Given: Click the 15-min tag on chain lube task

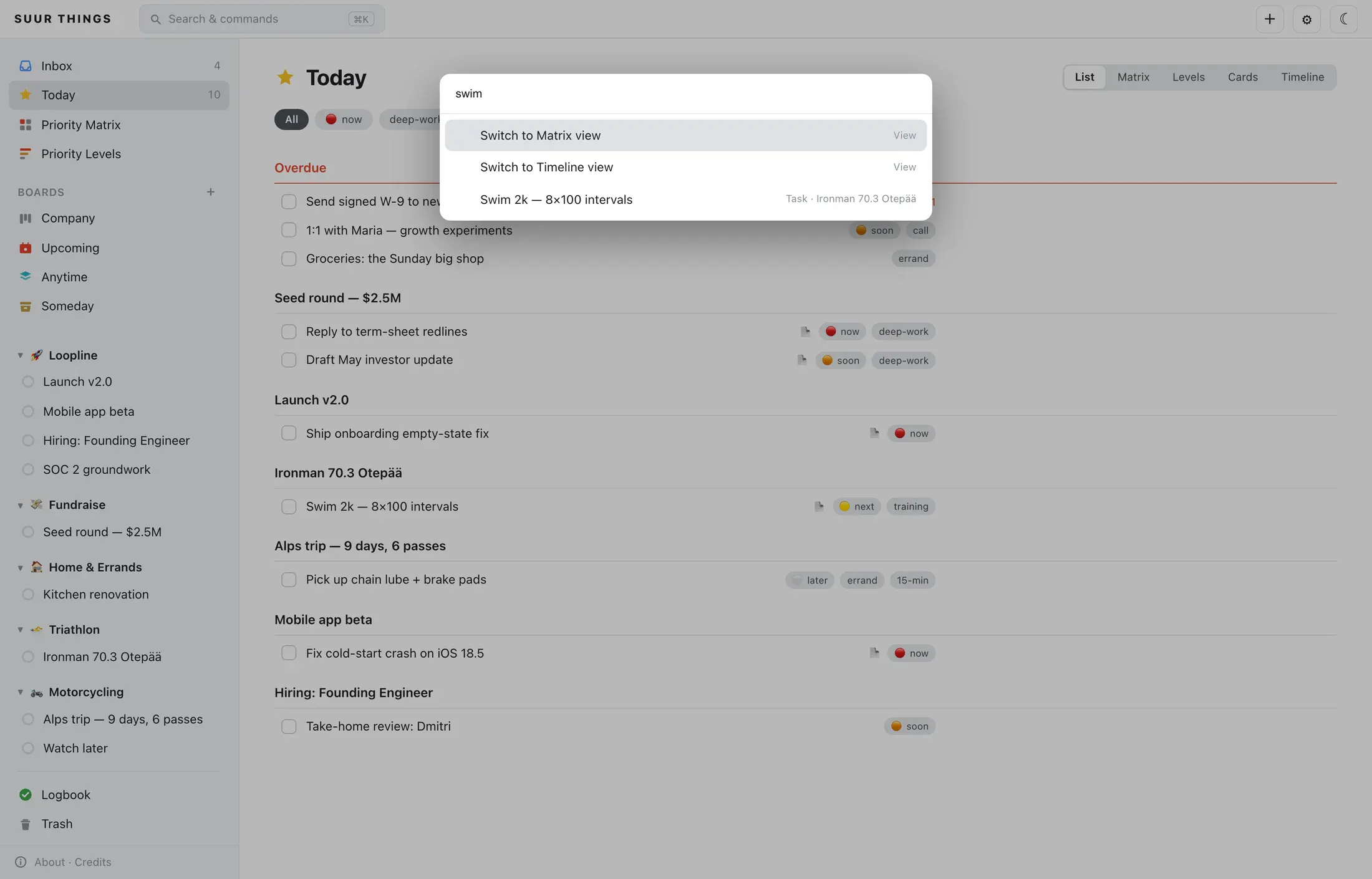Looking at the screenshot, I should [x=912, y=580].
